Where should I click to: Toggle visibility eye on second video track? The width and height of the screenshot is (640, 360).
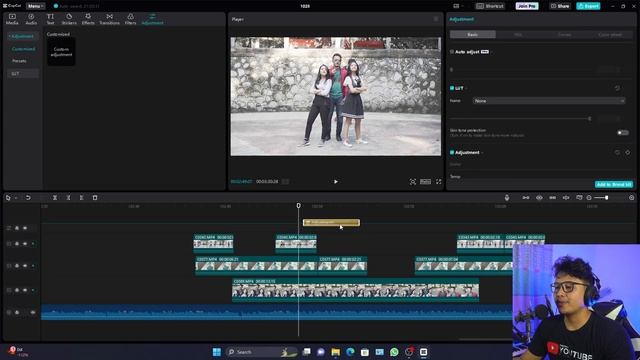(25, 266)
